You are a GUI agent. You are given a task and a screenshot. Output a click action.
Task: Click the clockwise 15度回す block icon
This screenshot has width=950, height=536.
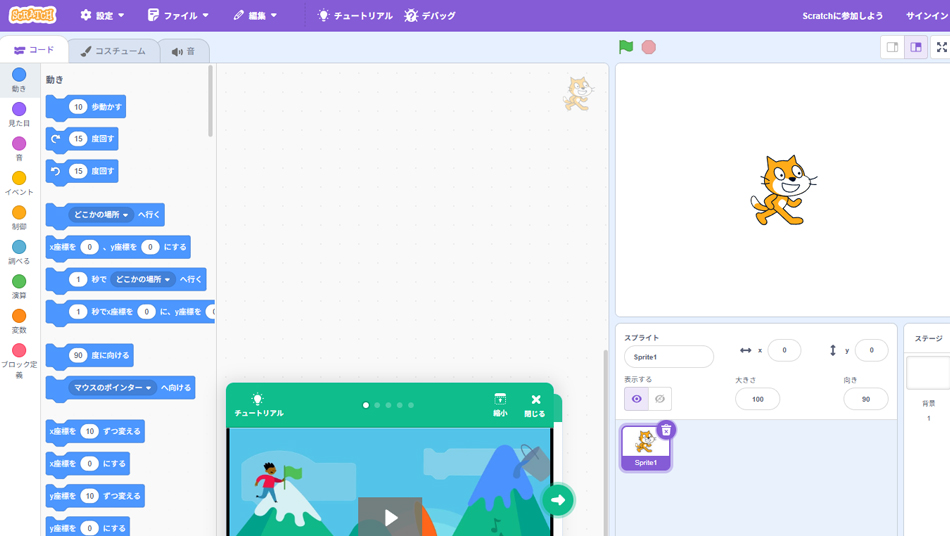(x=56, y=139)
